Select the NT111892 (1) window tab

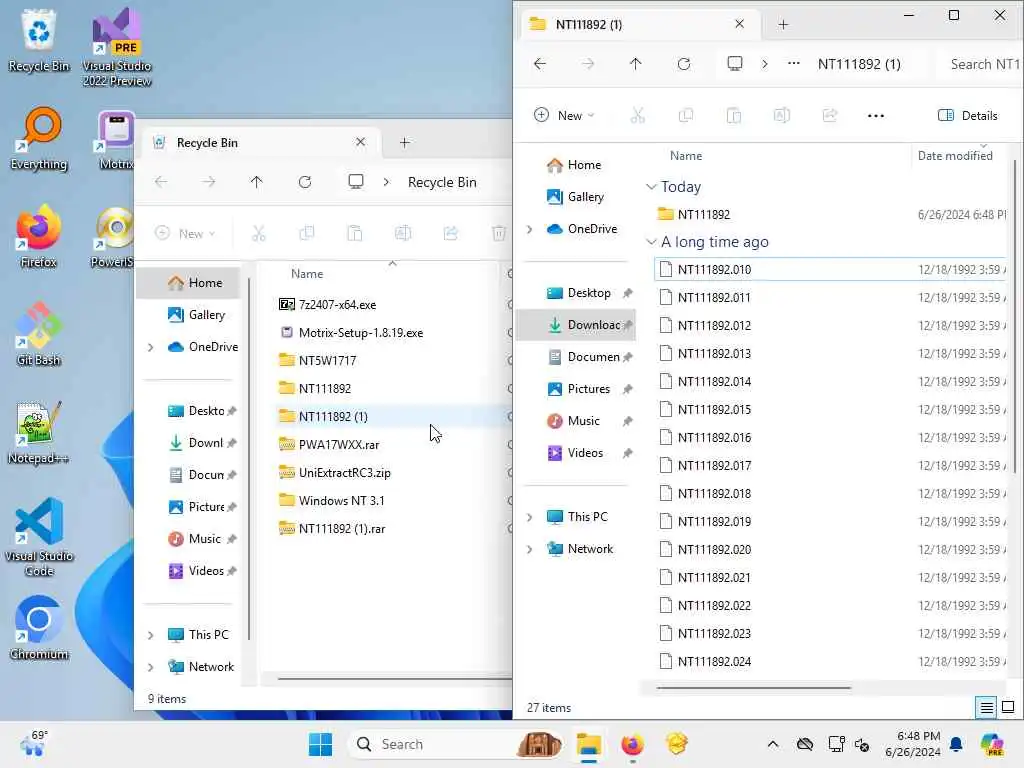coord(641,24)
